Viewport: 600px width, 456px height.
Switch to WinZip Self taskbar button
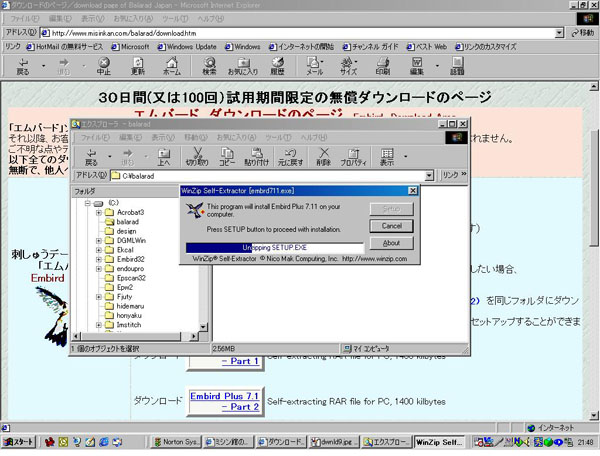coord(439,442)
